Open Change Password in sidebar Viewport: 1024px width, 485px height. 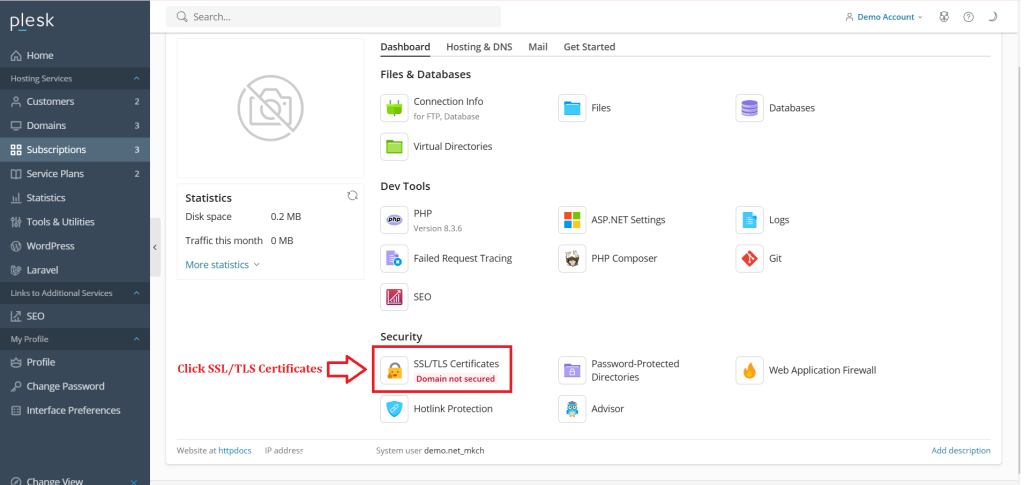tap(75, 386)
